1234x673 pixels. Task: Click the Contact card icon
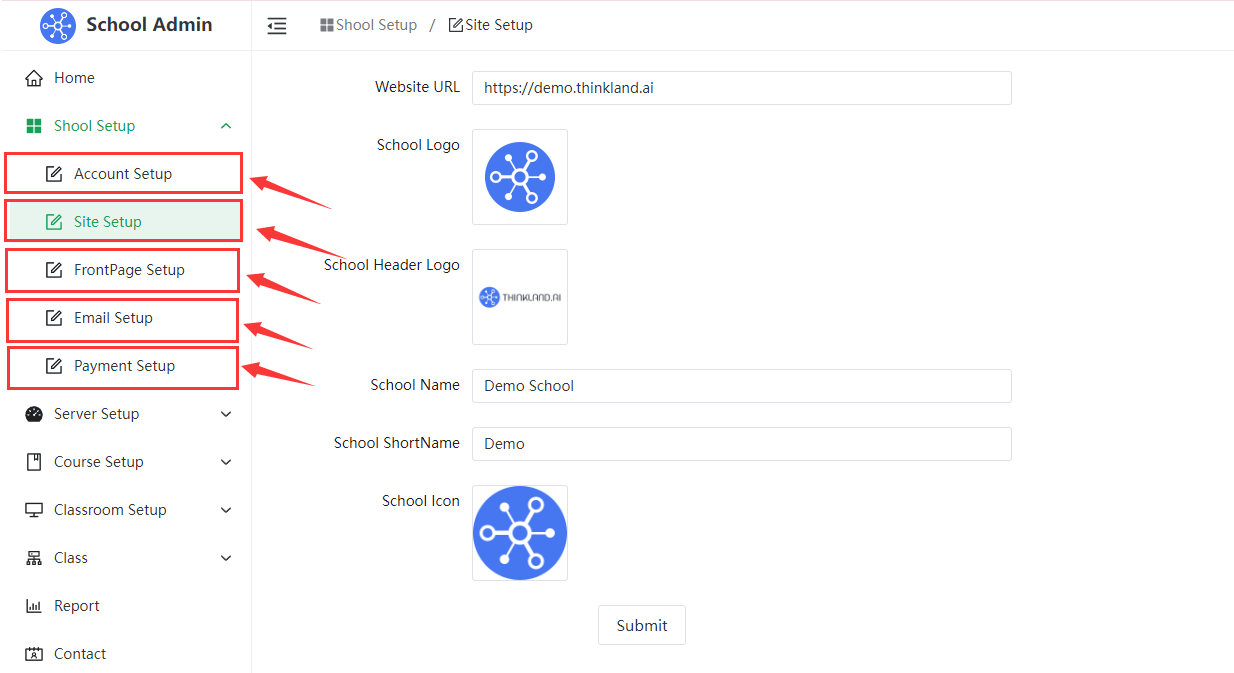click(34, 654)
